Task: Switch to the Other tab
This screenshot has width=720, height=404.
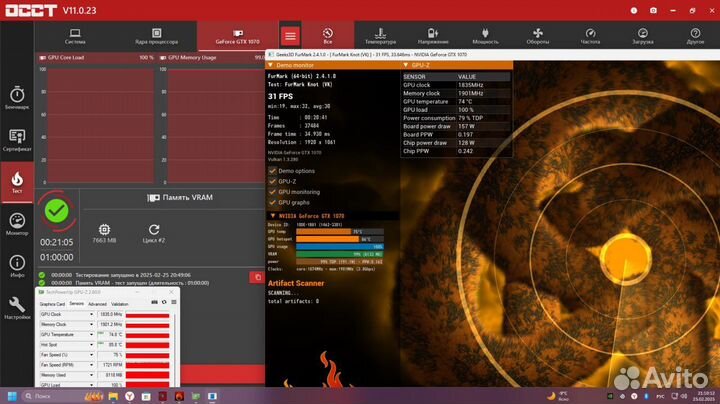Action: pos(695,36)
